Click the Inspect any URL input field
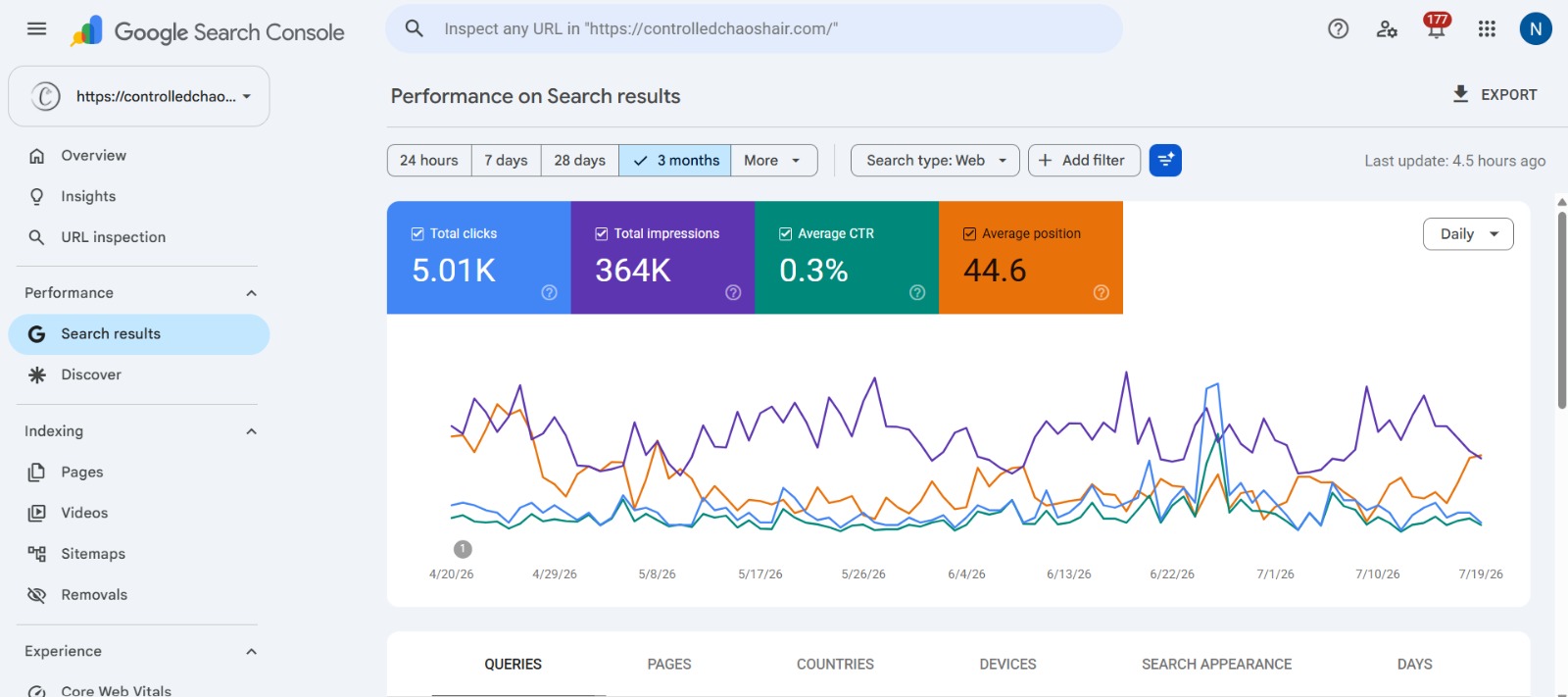 pyautogui.click(x=754, y=28)
